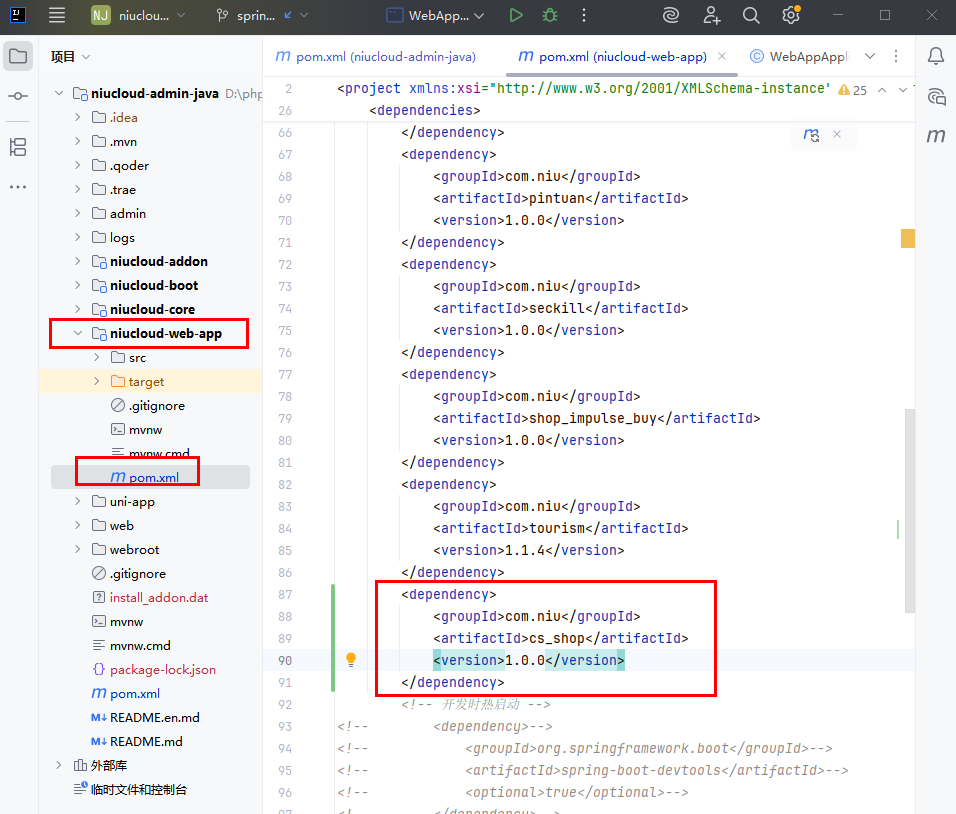Open IDE settings gear icon
This screenshot has height=814, width=956.
791,15
